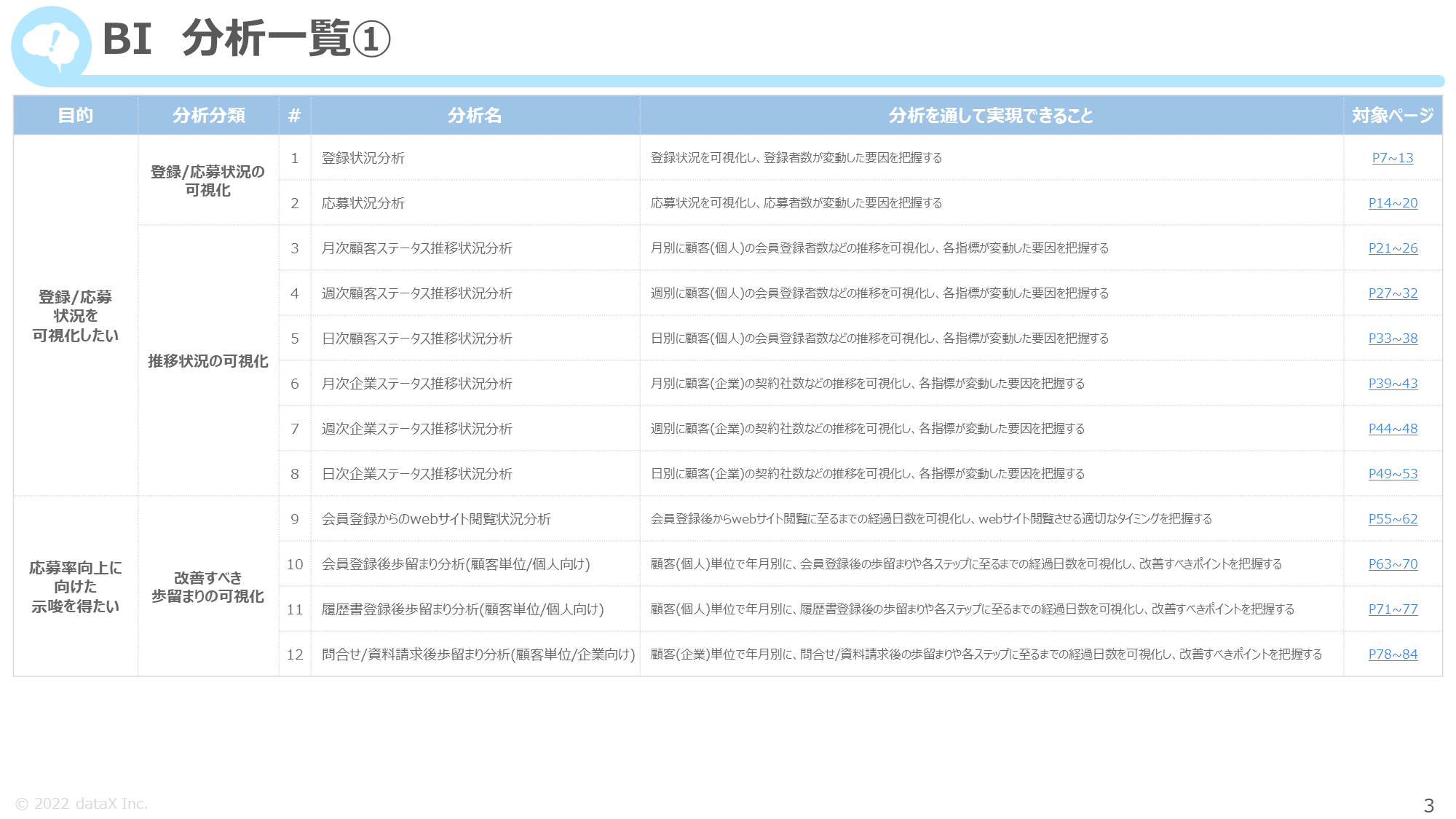Select the 登録/応募状況の可視化 category cell
Screen dimensions: 1456x819
pos(208,181)
